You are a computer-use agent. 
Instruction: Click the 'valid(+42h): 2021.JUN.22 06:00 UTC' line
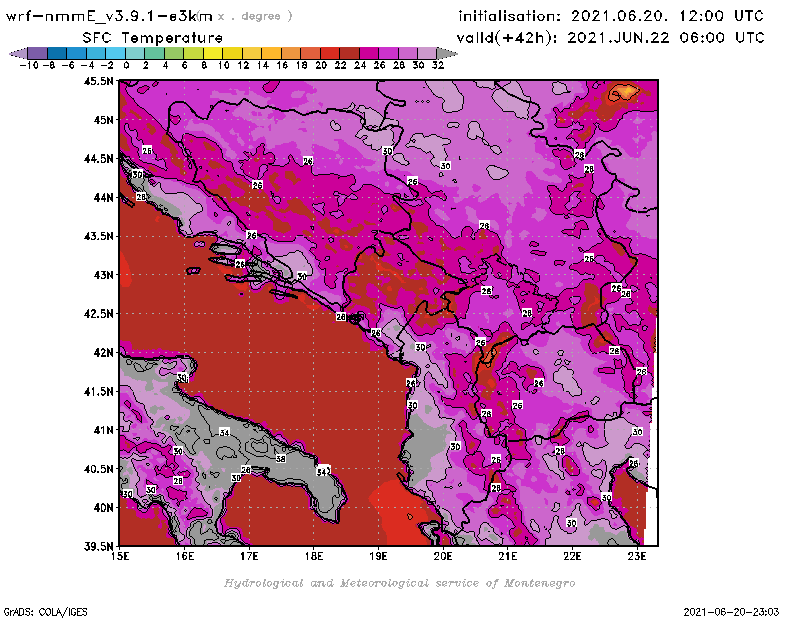tap(610, 37)
